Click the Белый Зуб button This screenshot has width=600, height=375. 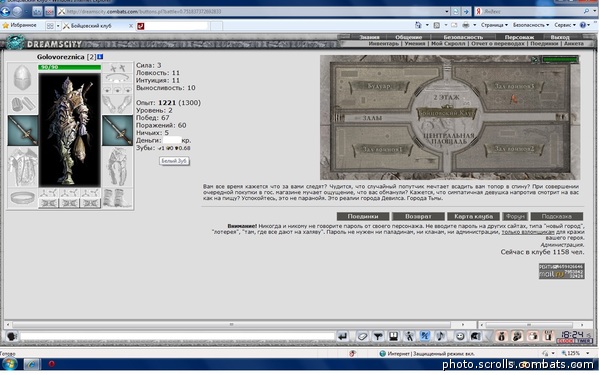[174, 161]
